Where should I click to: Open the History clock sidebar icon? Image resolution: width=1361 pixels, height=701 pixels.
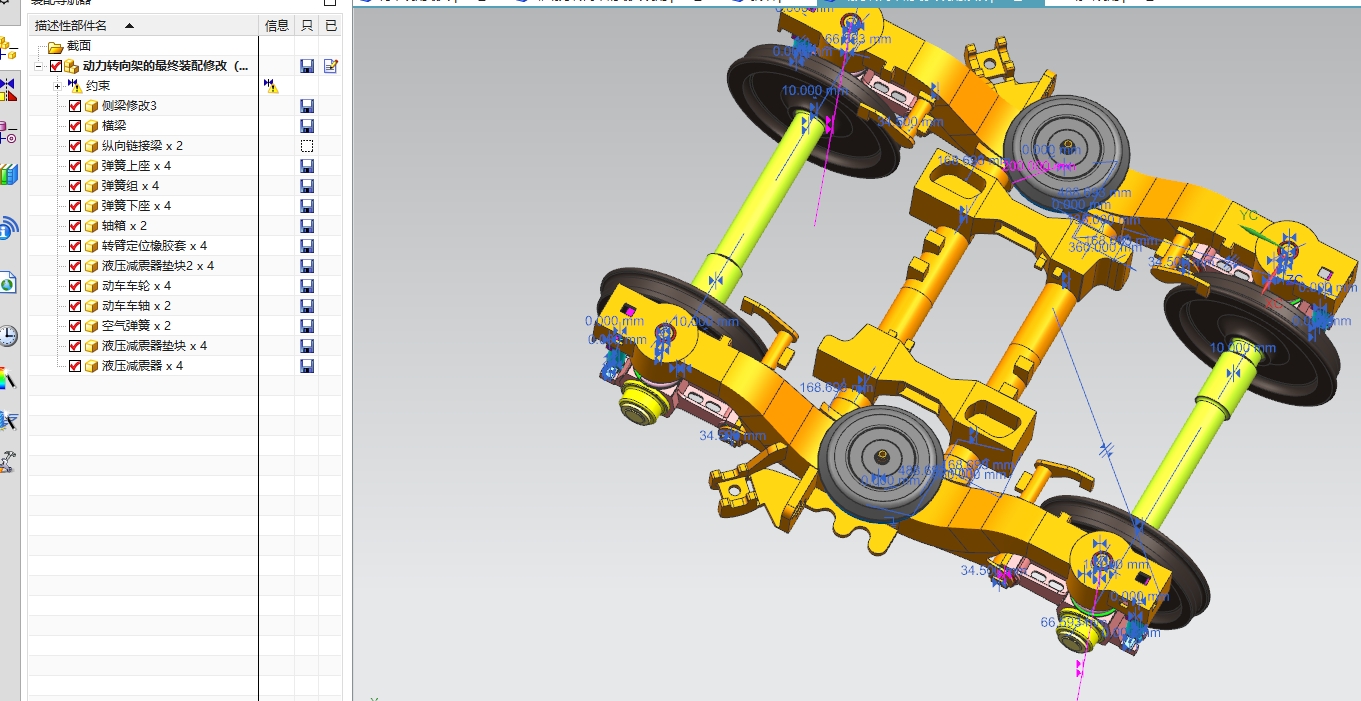pos(8,336)
